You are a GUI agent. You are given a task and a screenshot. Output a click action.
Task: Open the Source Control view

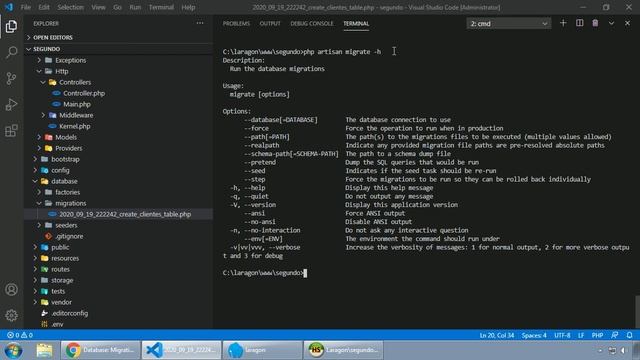pyautogui.click(x=11, y=78)
